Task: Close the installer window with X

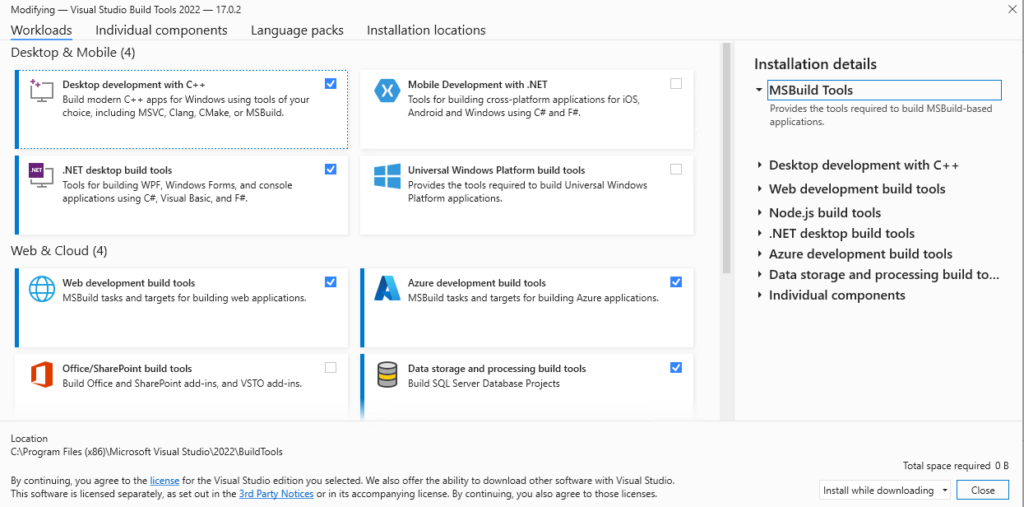Action: [1010, 8]
